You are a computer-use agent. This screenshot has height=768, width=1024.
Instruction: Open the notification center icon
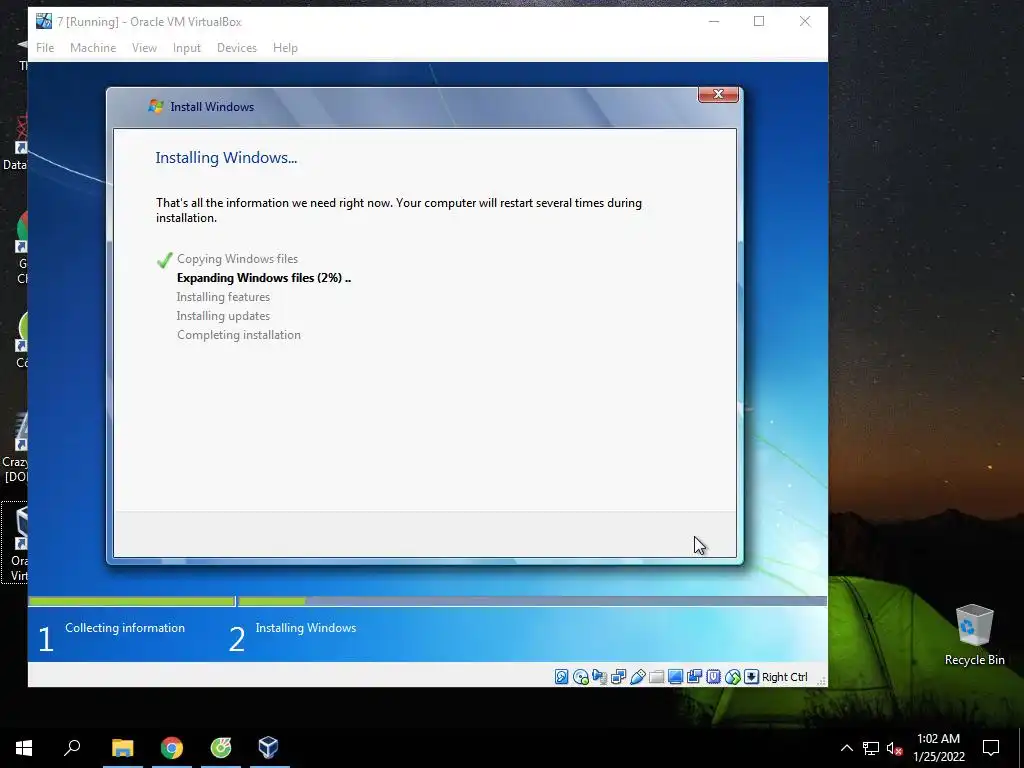point(991,748)
